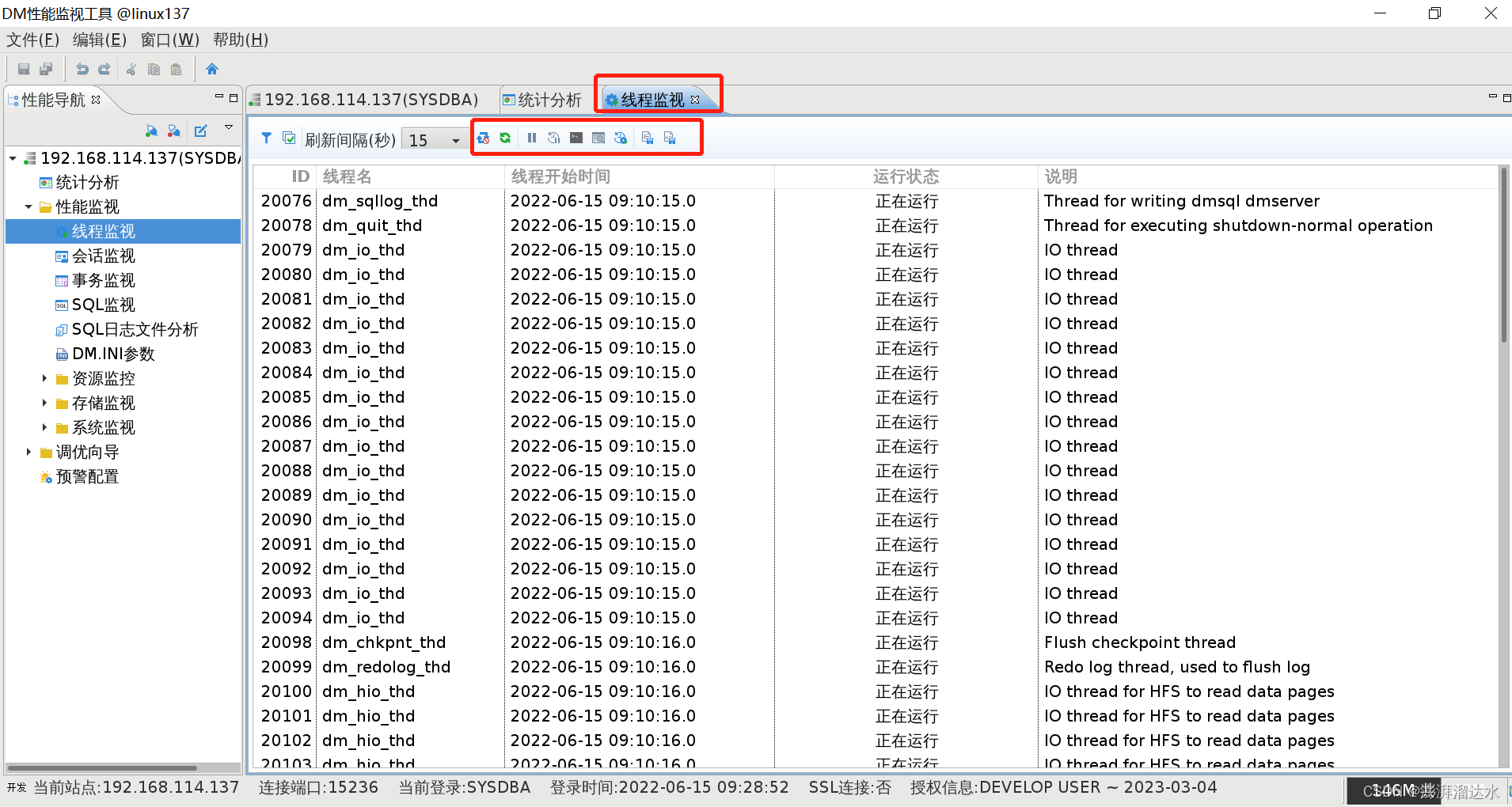Open 预警配置 in the tree
The width and height of the screenshot is (1512, 807).
point(79,477)
